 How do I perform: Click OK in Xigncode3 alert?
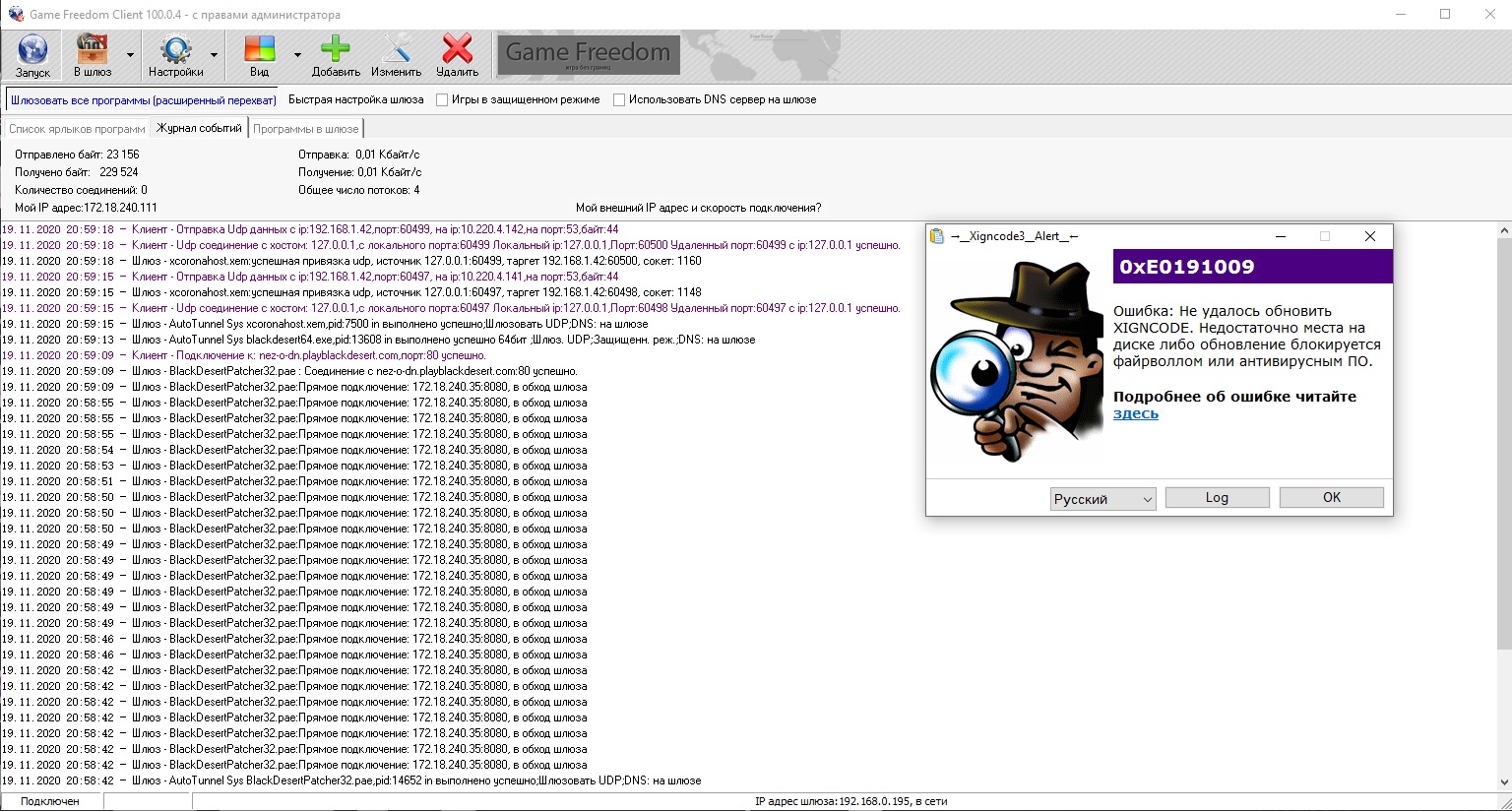(1332, 498)
